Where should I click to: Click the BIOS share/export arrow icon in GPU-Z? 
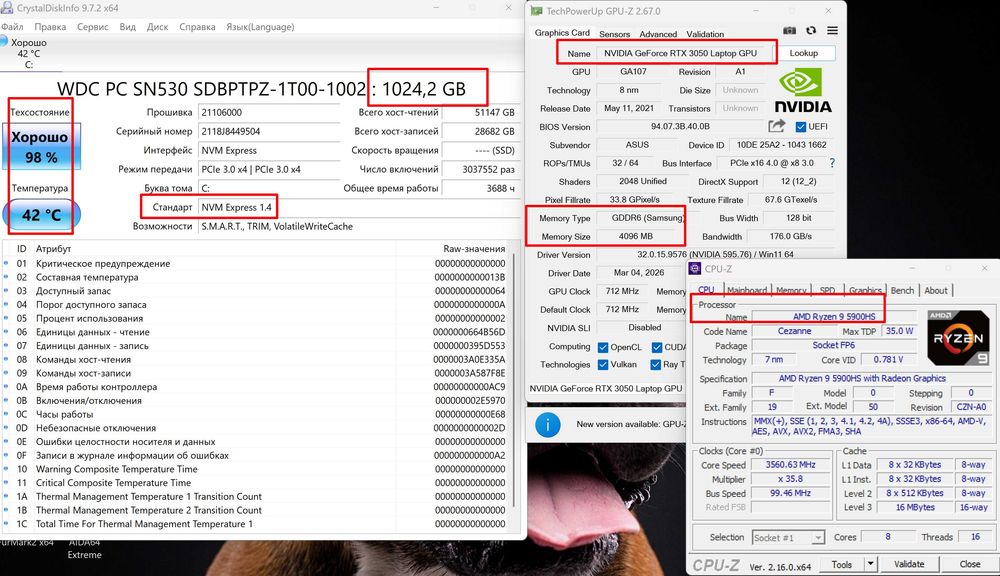(x=776, y=126)
